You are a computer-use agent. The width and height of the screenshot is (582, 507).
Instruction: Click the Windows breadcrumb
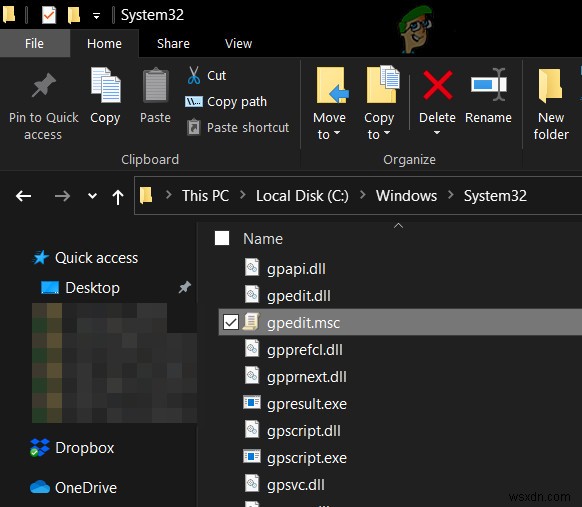coord(406,196)
